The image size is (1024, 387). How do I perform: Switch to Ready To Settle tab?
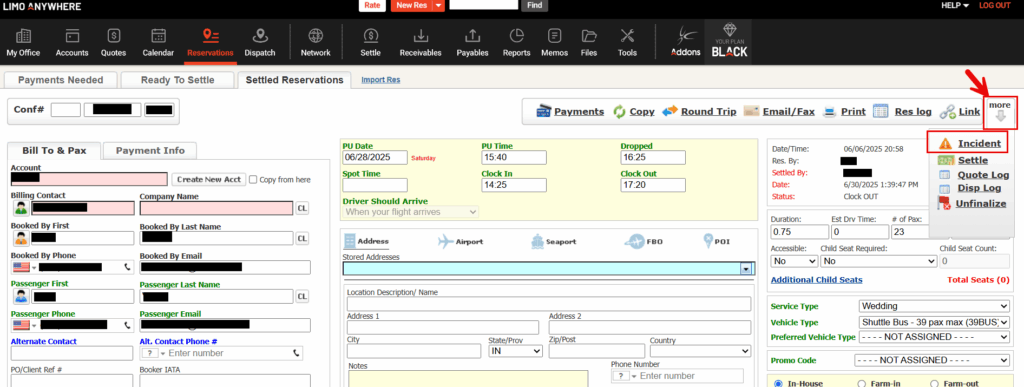(x=178, y=80)
